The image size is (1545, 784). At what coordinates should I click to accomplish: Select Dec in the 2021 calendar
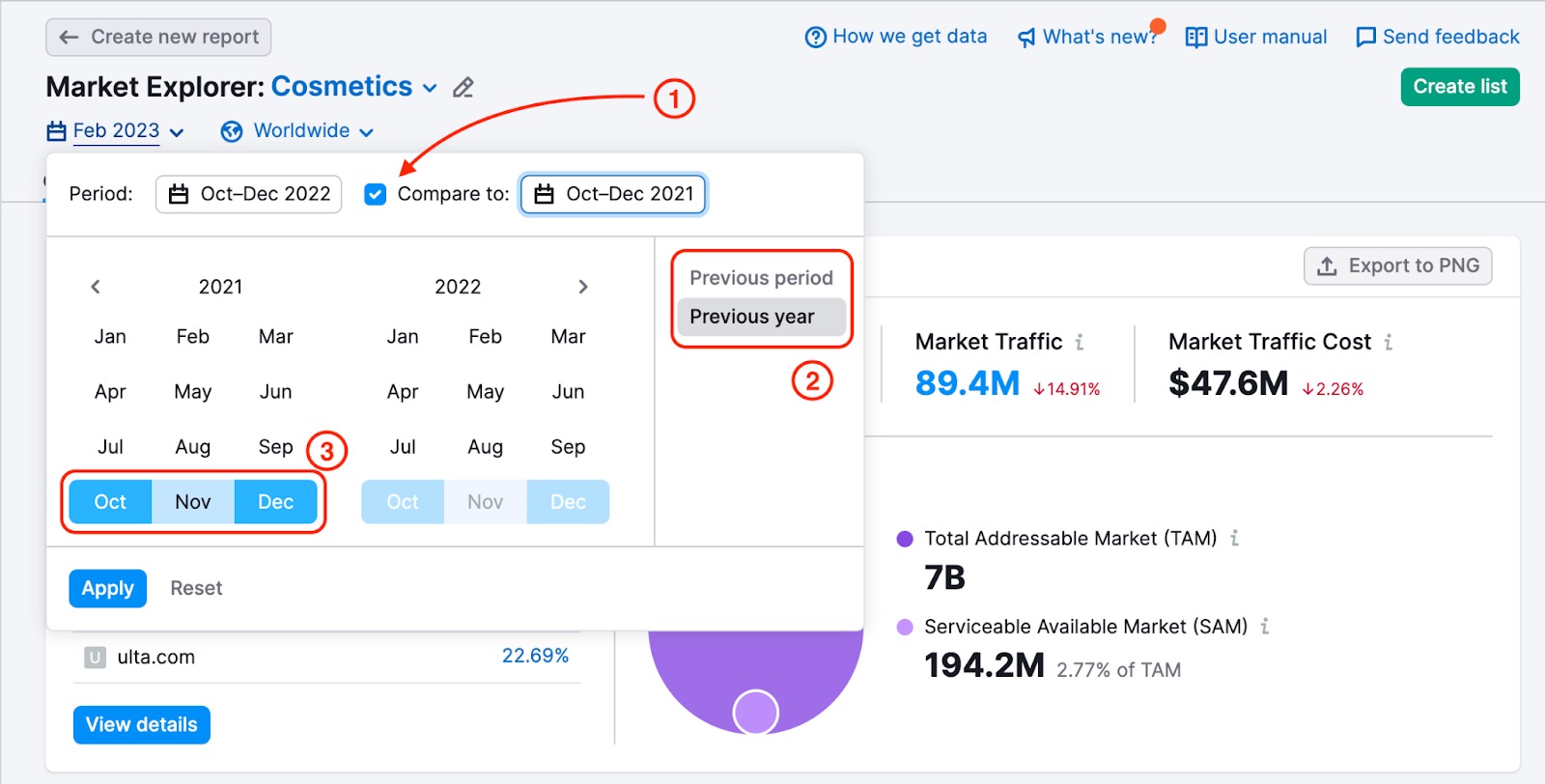click(x=276, y=502)
